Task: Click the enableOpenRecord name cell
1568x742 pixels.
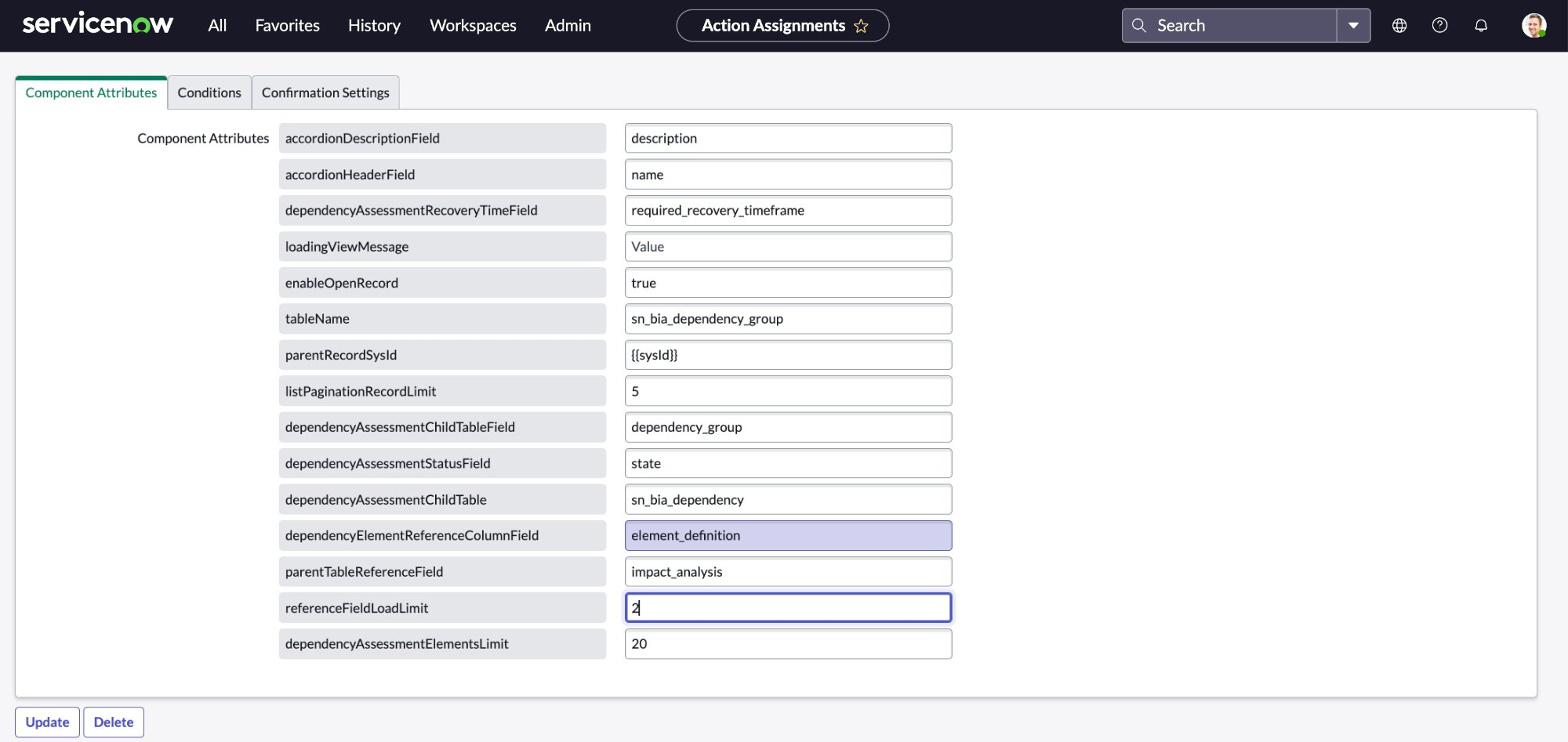Action: (x=442, y=282)
